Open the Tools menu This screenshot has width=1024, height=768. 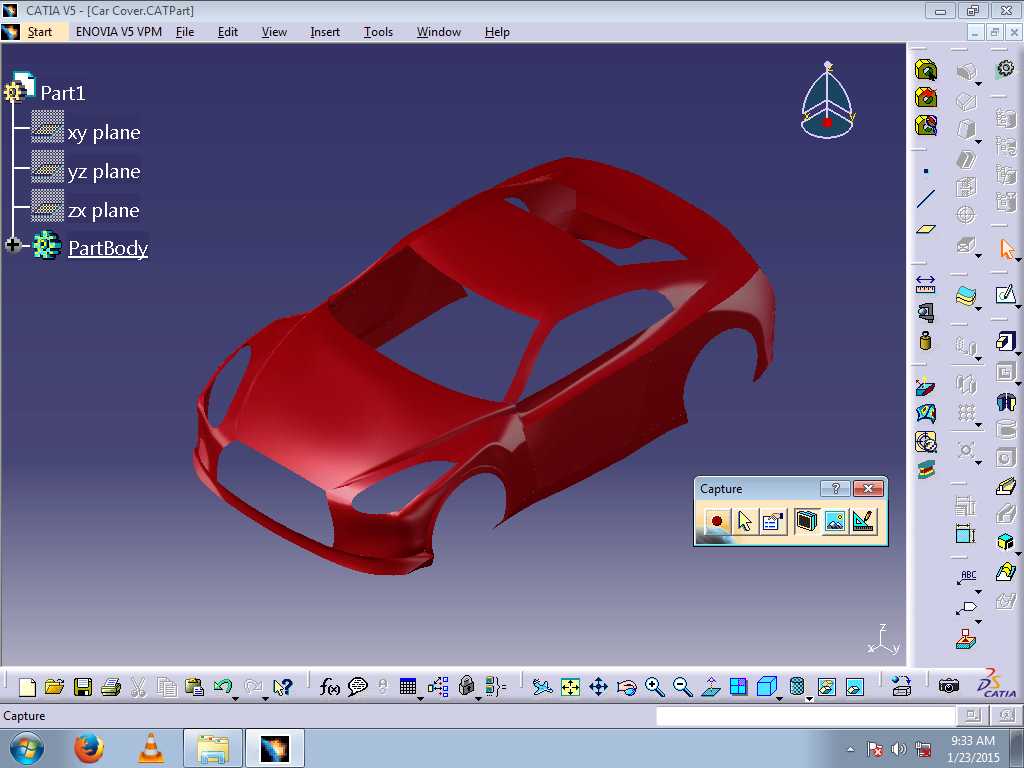pyautogui.click(x=378, y=31)
